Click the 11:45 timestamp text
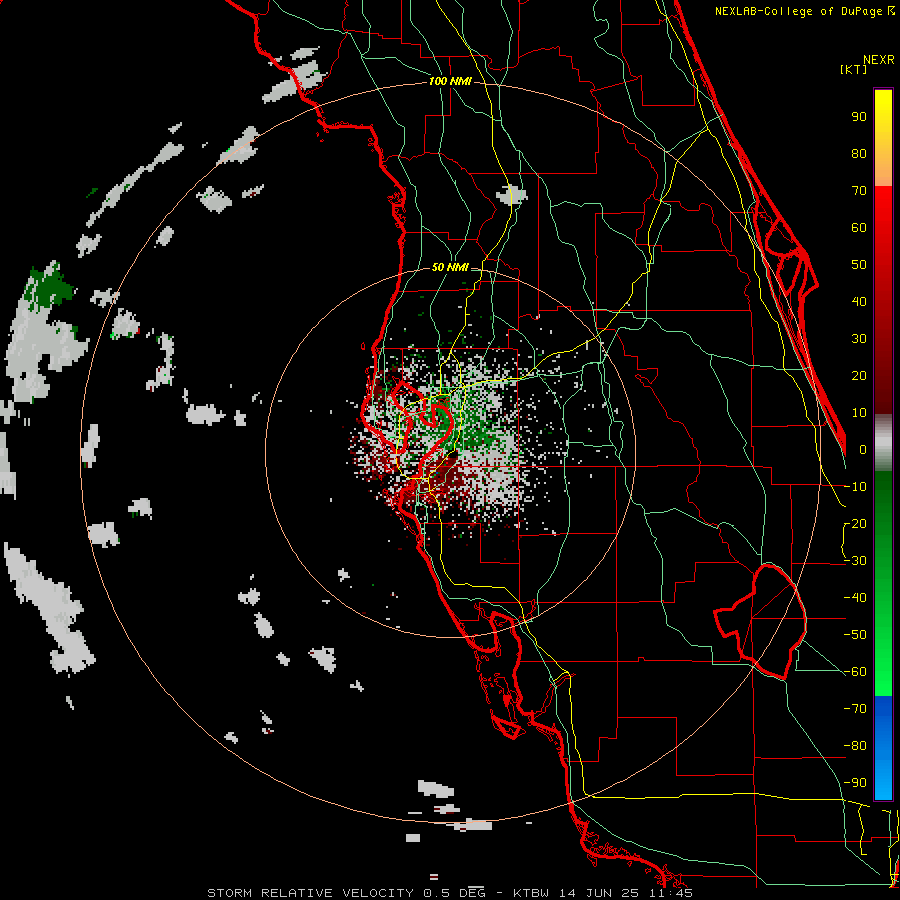 (670, 893)
